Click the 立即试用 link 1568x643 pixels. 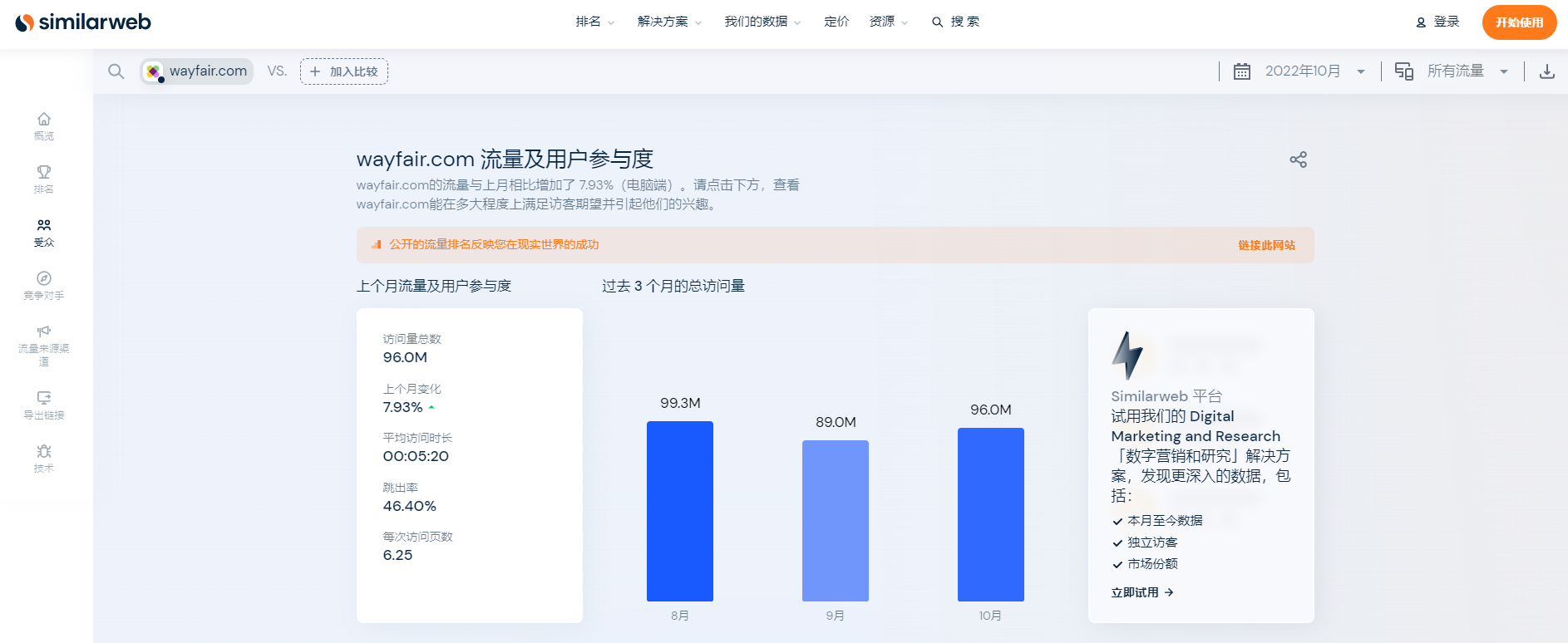[x=1142, y=592]
